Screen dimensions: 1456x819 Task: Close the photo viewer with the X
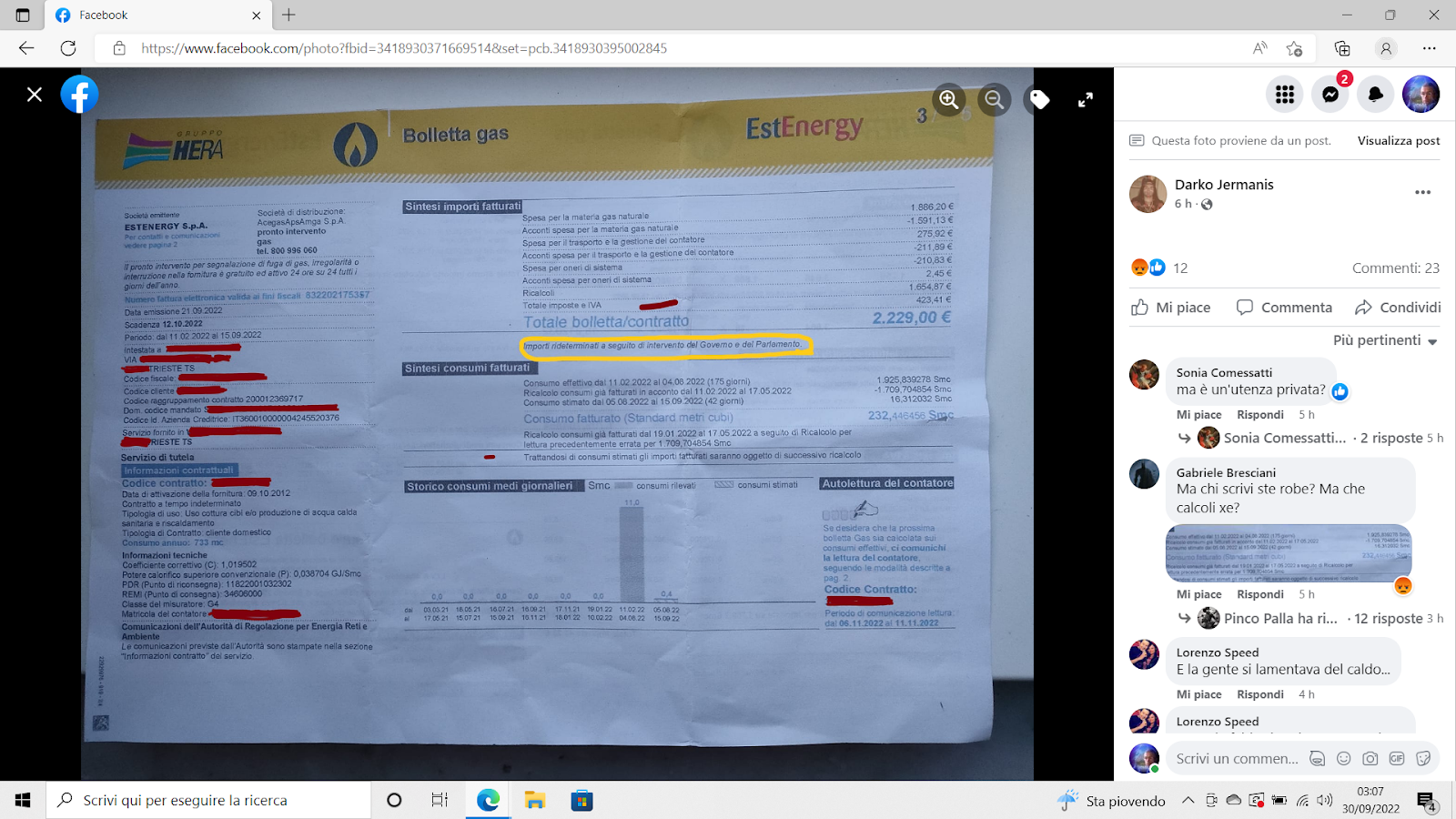(35, 95)
